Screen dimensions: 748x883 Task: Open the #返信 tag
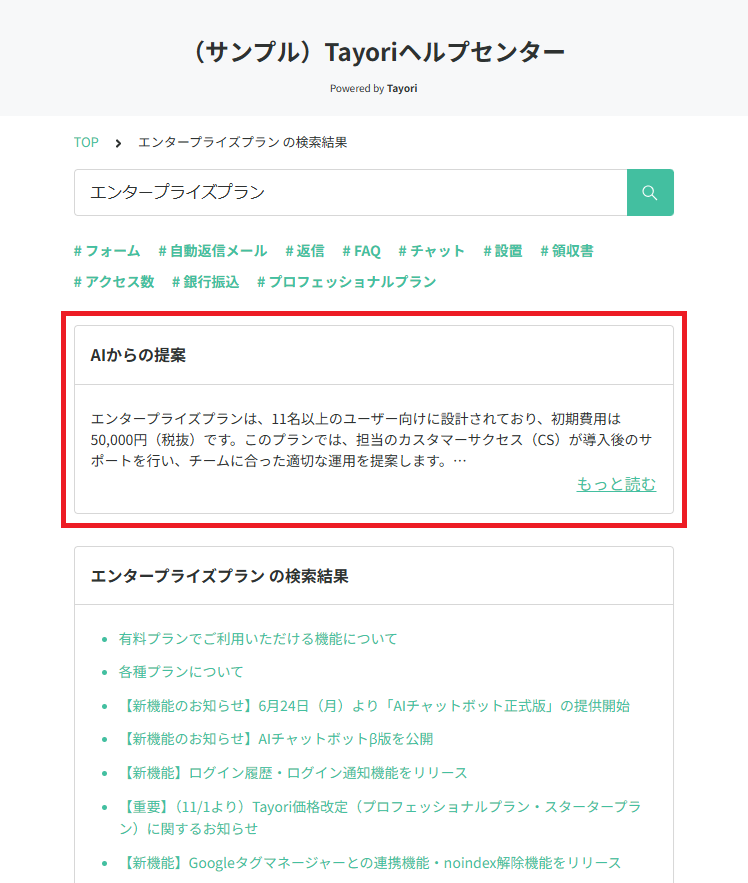click(x=304, y=251)
